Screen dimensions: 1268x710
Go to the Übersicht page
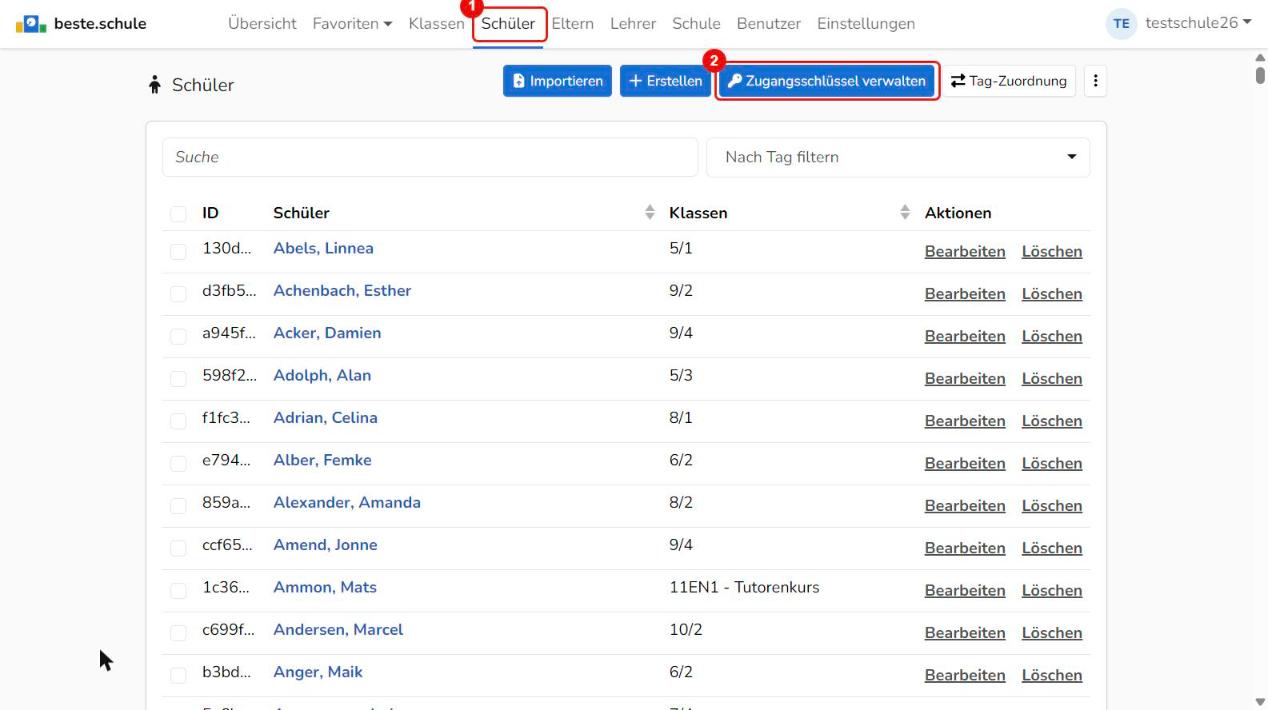click(263, 24)
